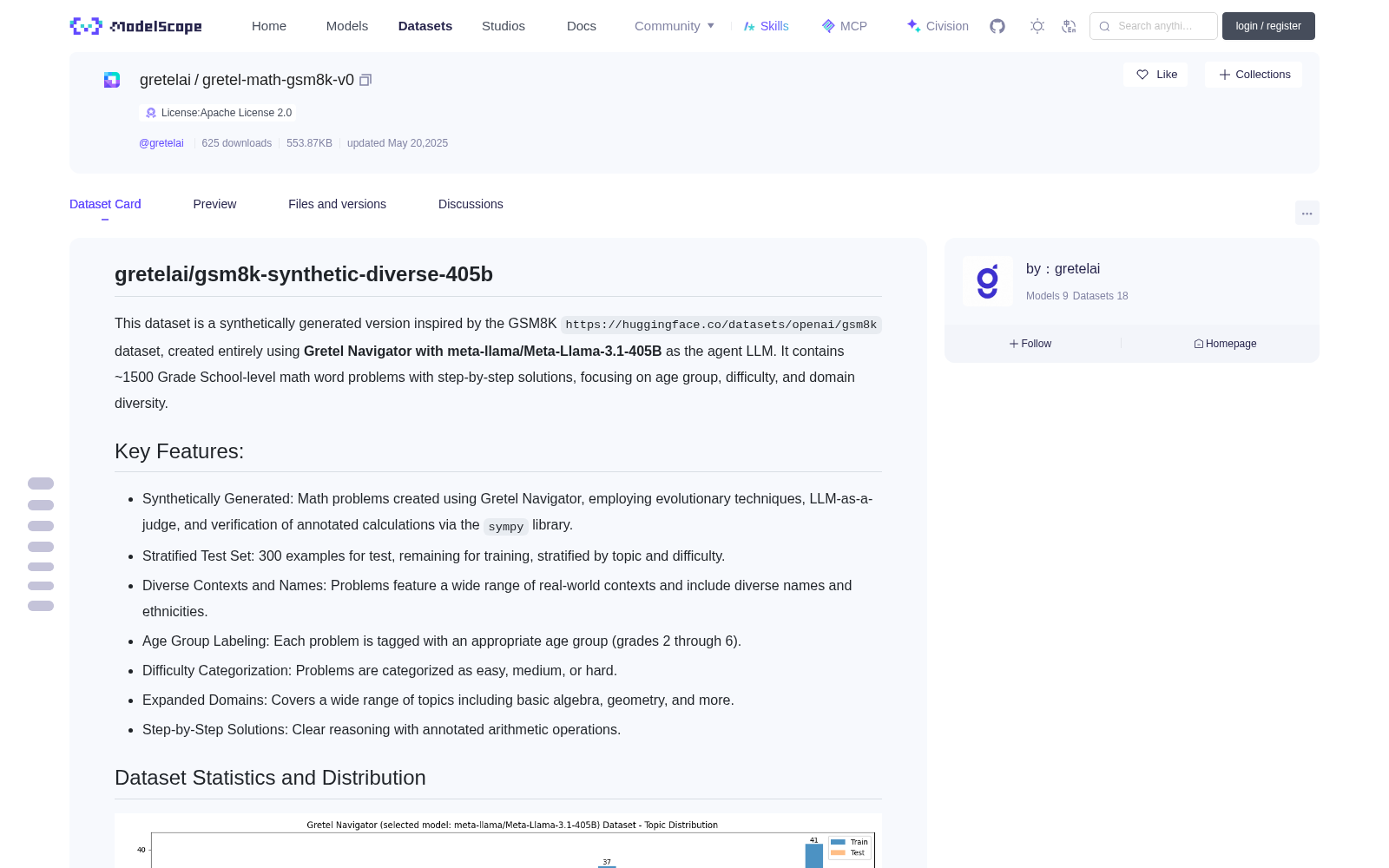Open the Docs menu item

point(582,26)
